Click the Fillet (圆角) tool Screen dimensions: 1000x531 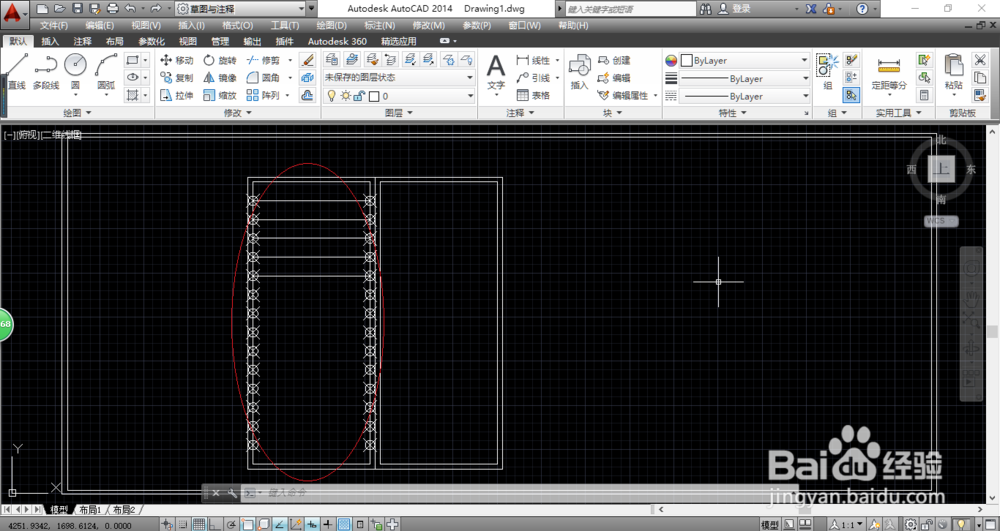click(263, 78)
